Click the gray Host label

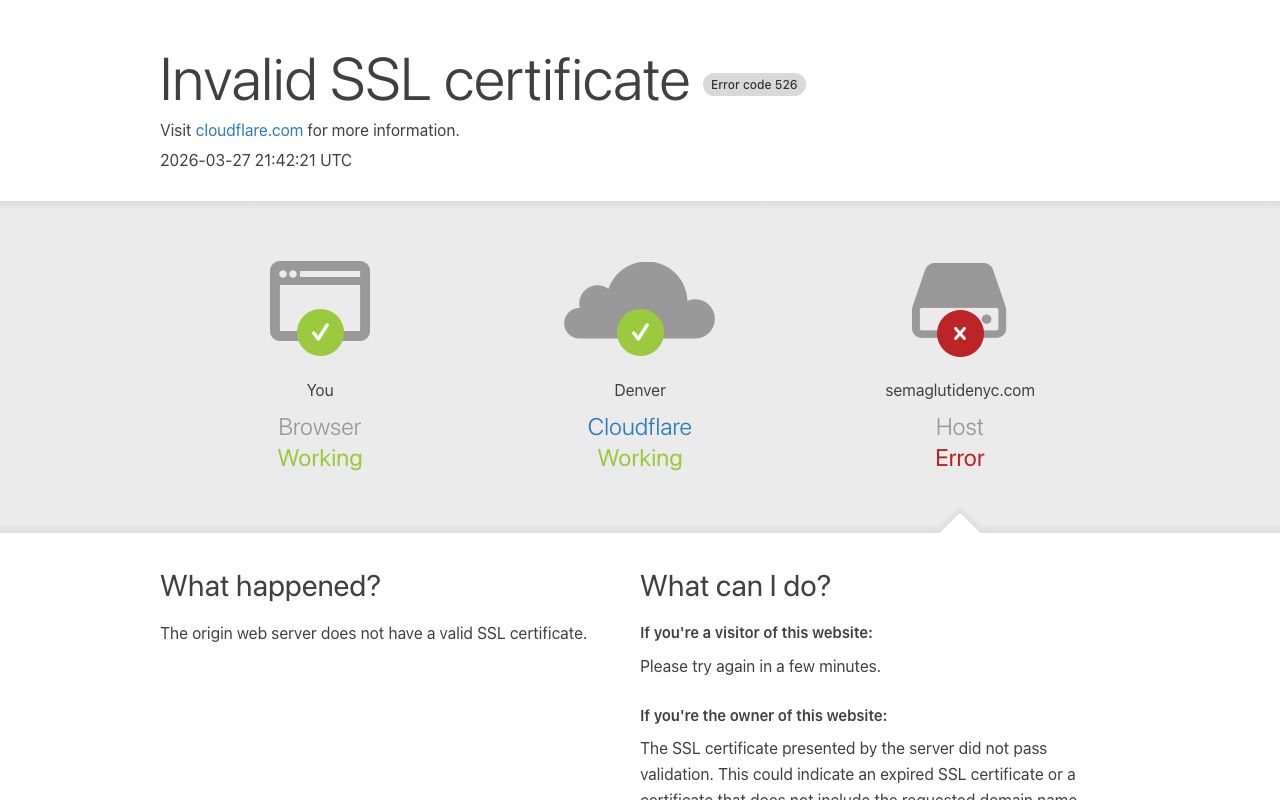pyautogui.click(x=960, y=427)
